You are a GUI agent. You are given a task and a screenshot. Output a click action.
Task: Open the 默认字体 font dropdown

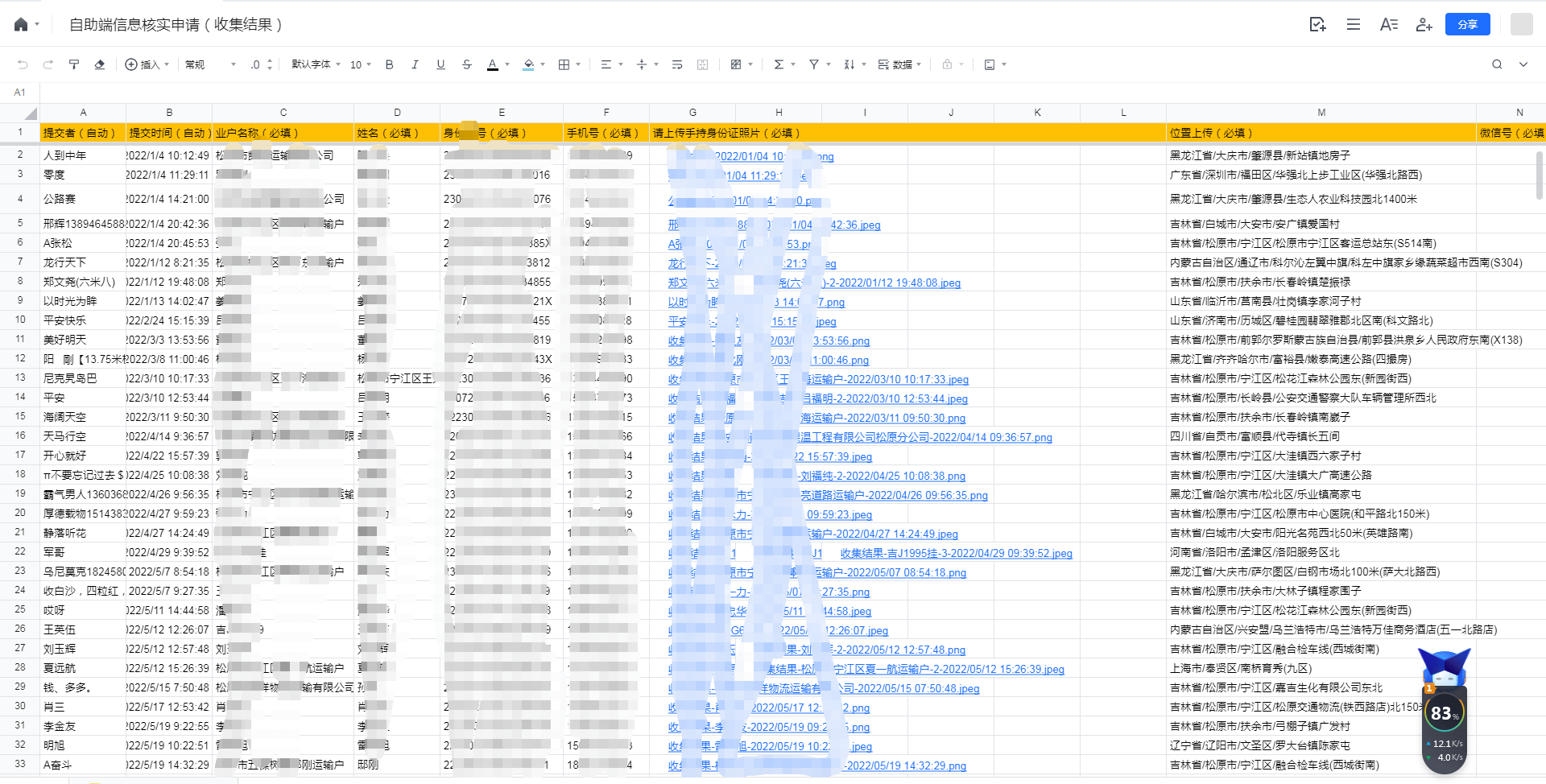pos(316,64)
